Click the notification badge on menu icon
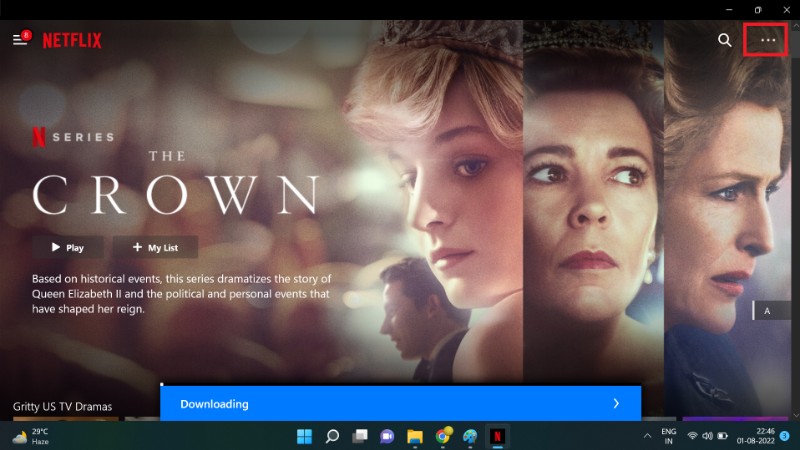The width and height of the screenshot is (800, 450). 26,35
